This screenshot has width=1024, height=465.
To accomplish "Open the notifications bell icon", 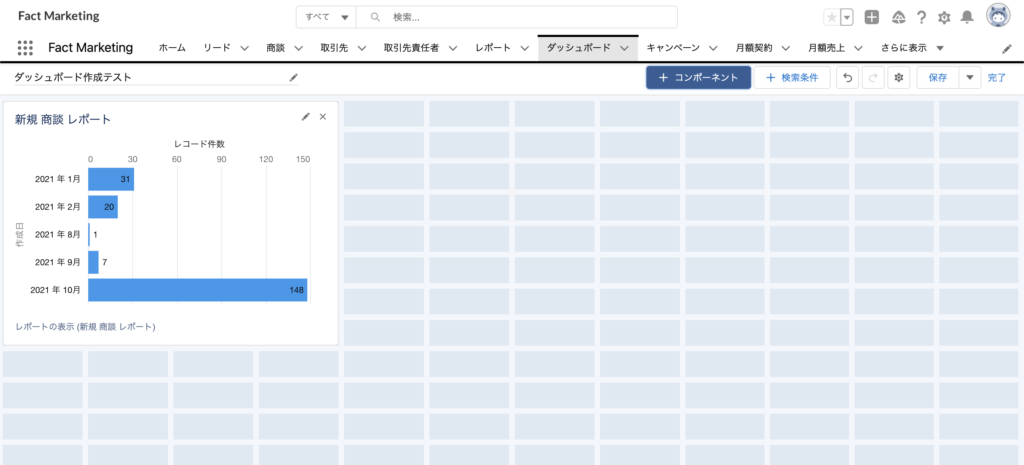I will [967, 18].
